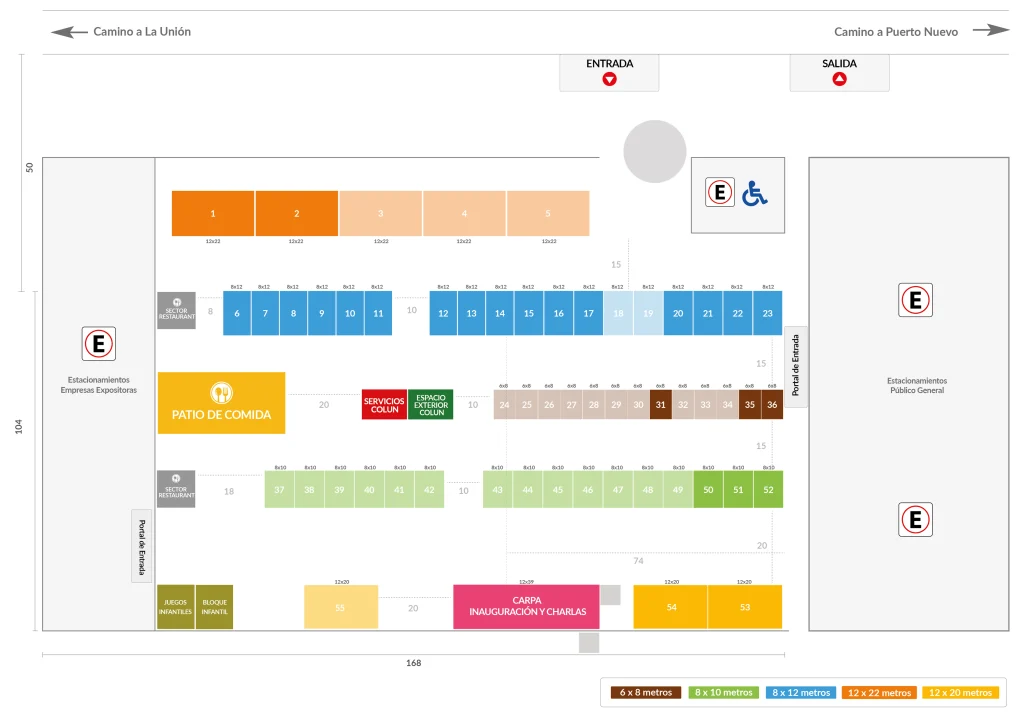Click the vertical Portal de Entrada tab at right

pos(795,366)
